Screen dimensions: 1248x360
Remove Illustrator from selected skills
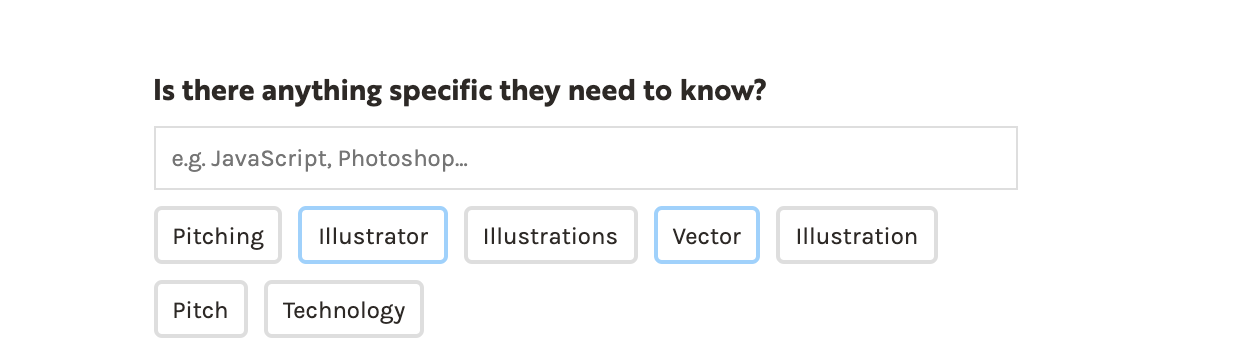(x=373, y=236)
